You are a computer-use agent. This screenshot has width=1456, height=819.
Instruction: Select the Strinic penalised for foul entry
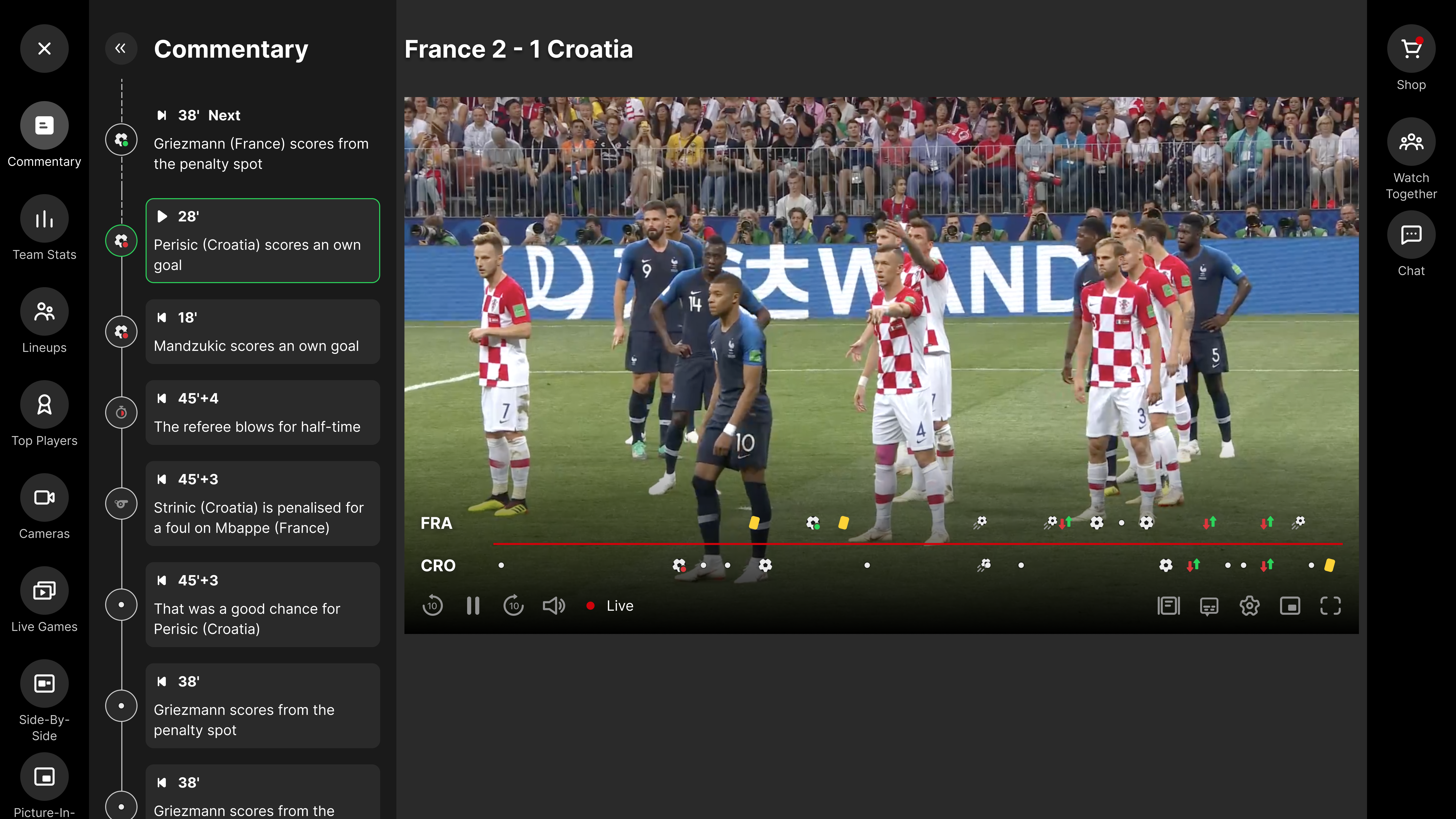(262, 504)
